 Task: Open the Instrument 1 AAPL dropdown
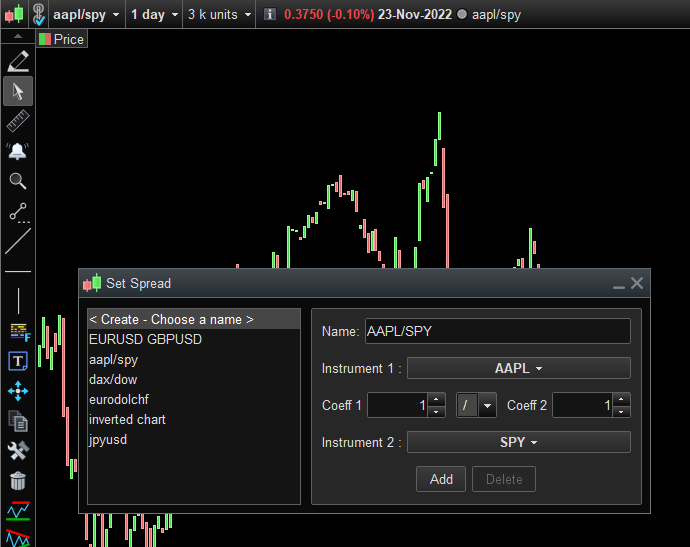click(518, 368)
